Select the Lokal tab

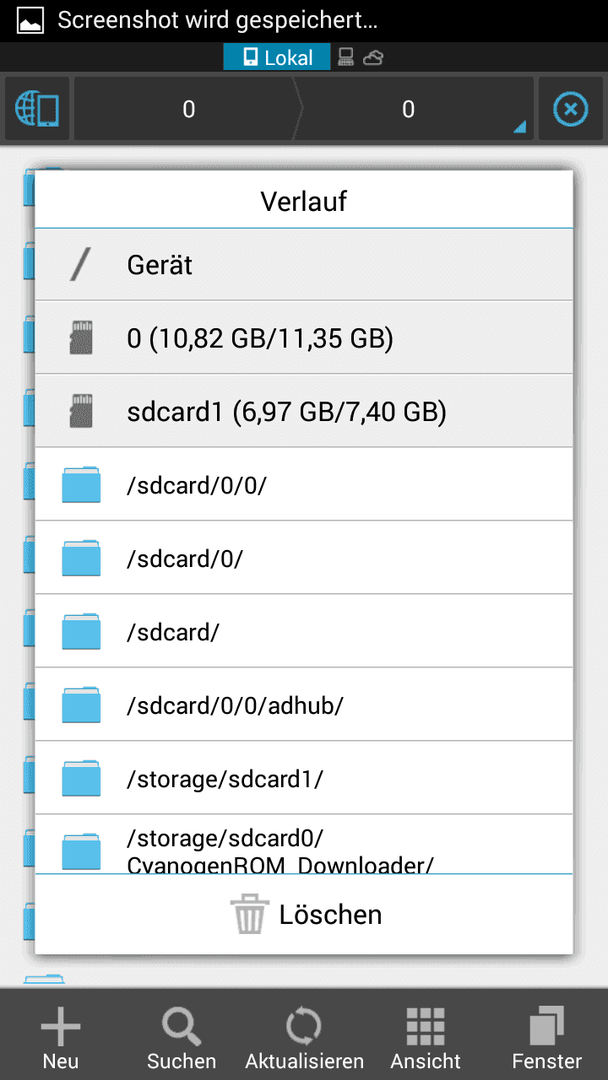[x=277, y=58]
